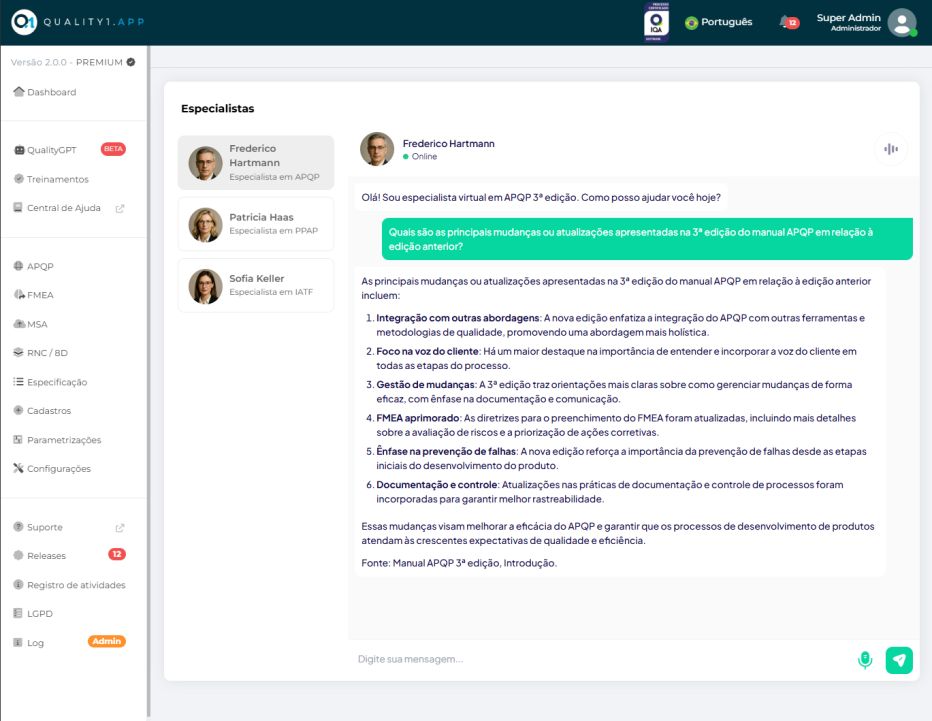This screenshot has width=932, height=721.
Task: Click the Quality1.app logo
Action: point(78,22)
